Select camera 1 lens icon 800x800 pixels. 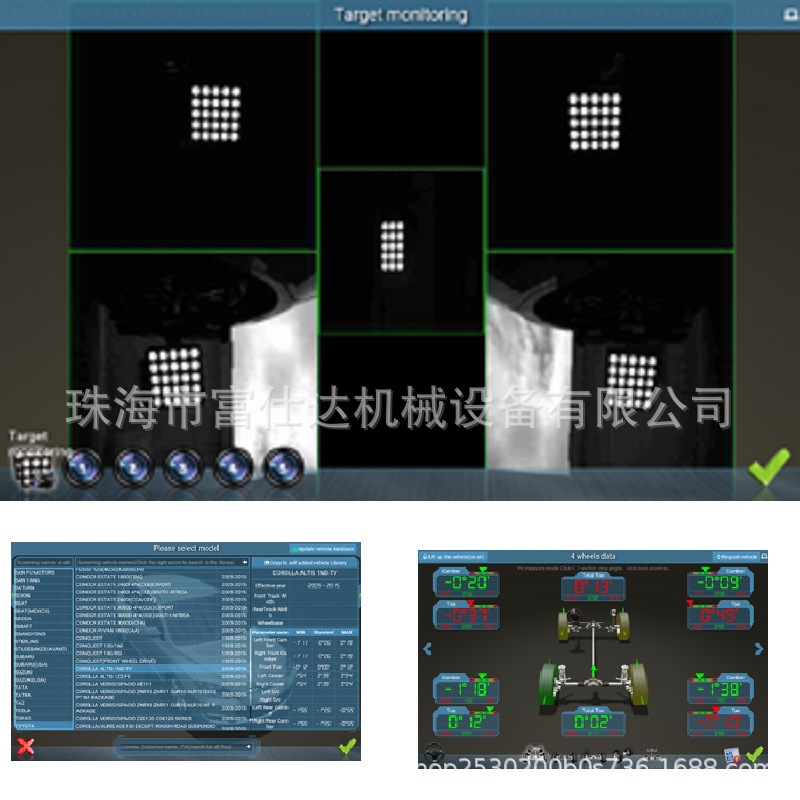(x=84, y=467)
